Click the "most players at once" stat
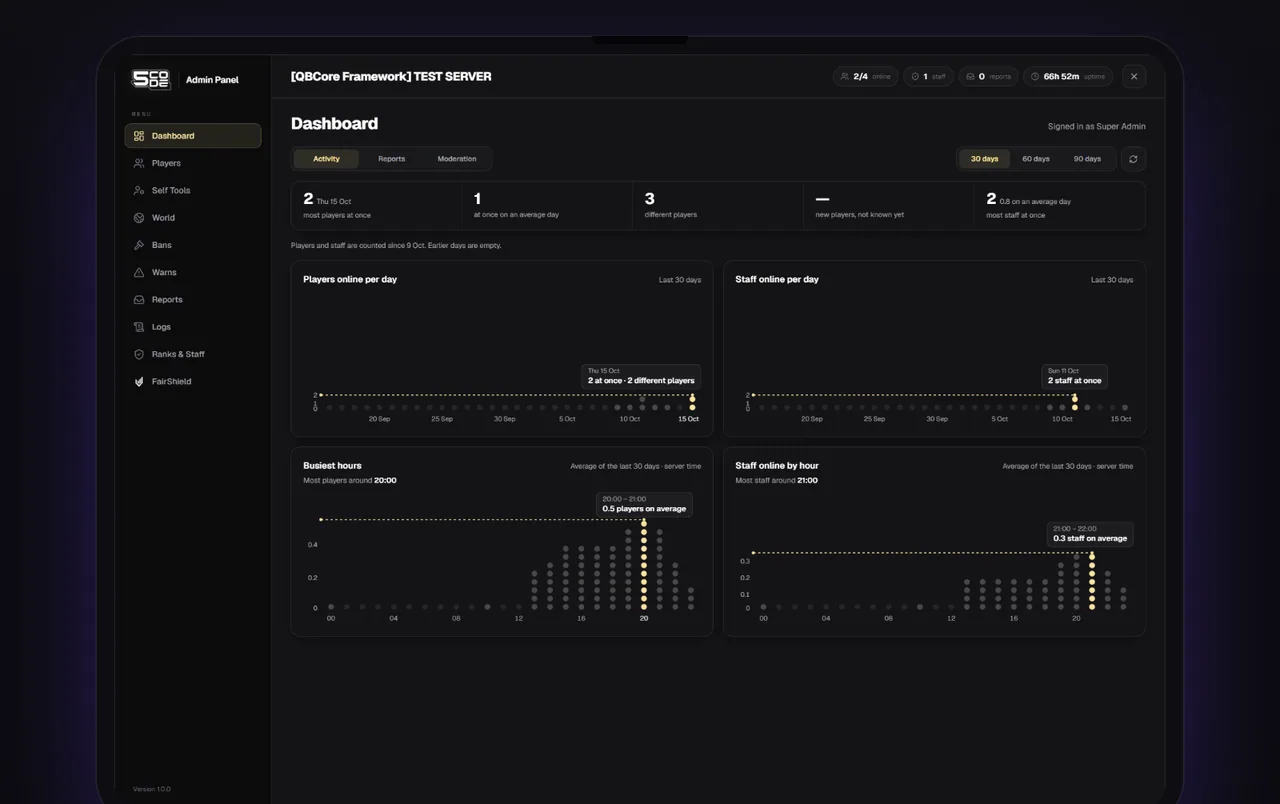1280x804 pixels. (x=376, y=205)
